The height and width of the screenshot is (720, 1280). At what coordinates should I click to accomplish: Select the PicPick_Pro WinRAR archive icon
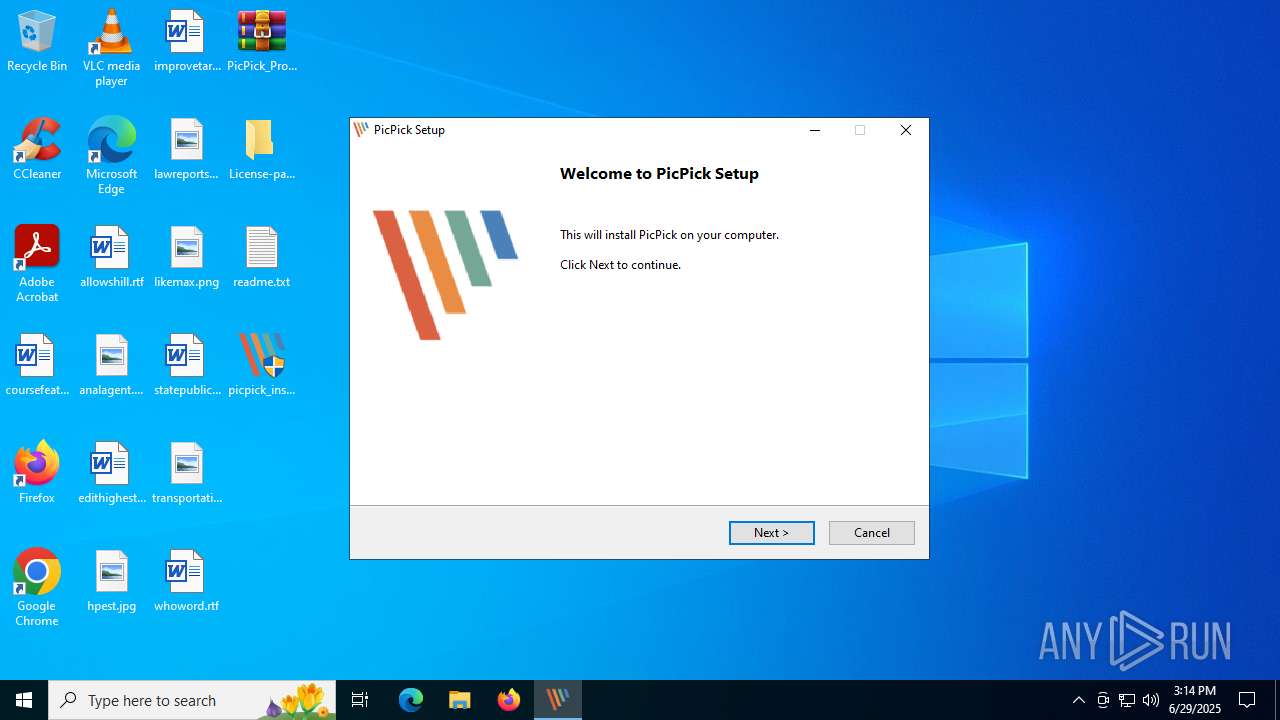point(262,42)
